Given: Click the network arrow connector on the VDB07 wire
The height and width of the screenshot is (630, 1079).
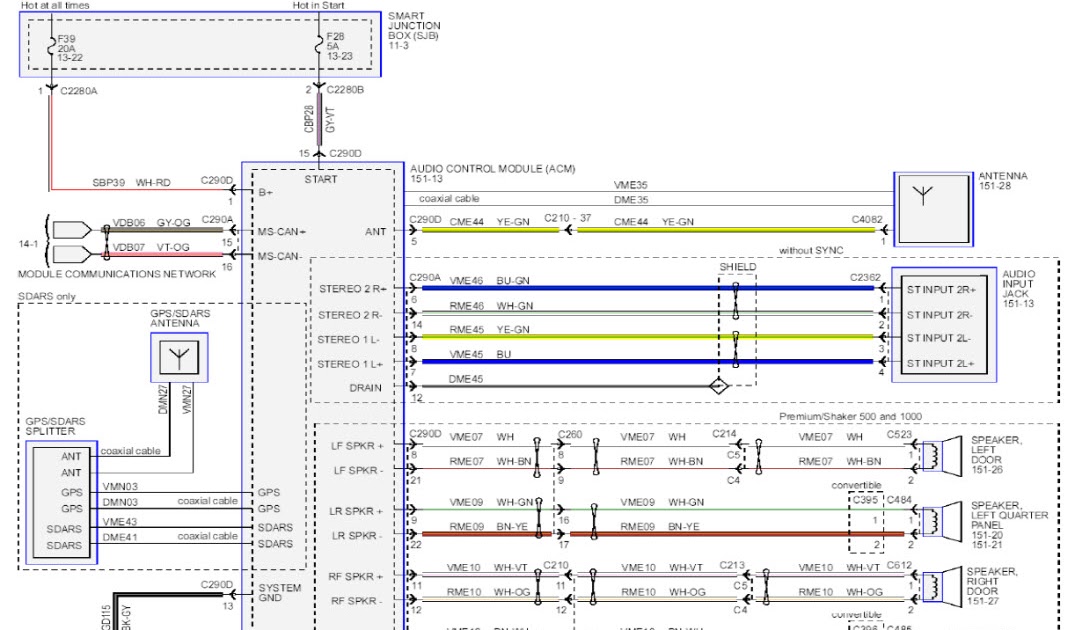Looking at the screenshot, I should point(72,254).
